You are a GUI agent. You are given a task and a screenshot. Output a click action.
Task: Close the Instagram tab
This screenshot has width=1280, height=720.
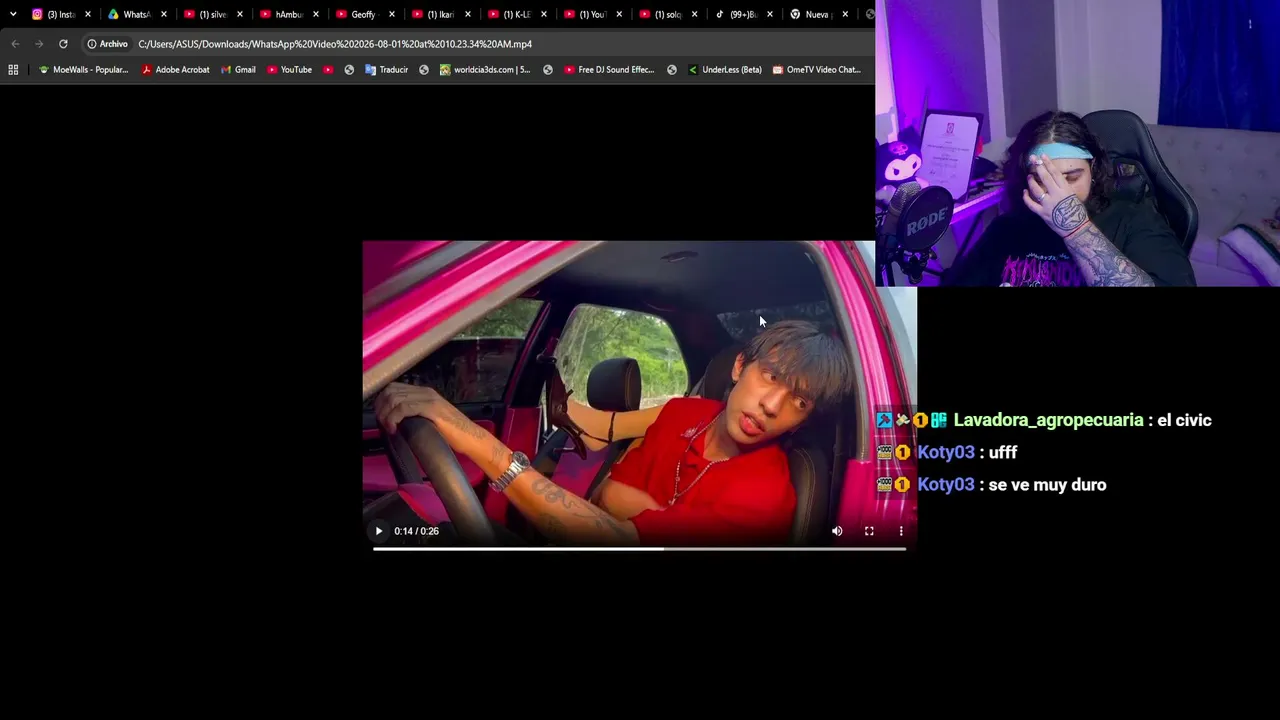(x=88, y=14)
